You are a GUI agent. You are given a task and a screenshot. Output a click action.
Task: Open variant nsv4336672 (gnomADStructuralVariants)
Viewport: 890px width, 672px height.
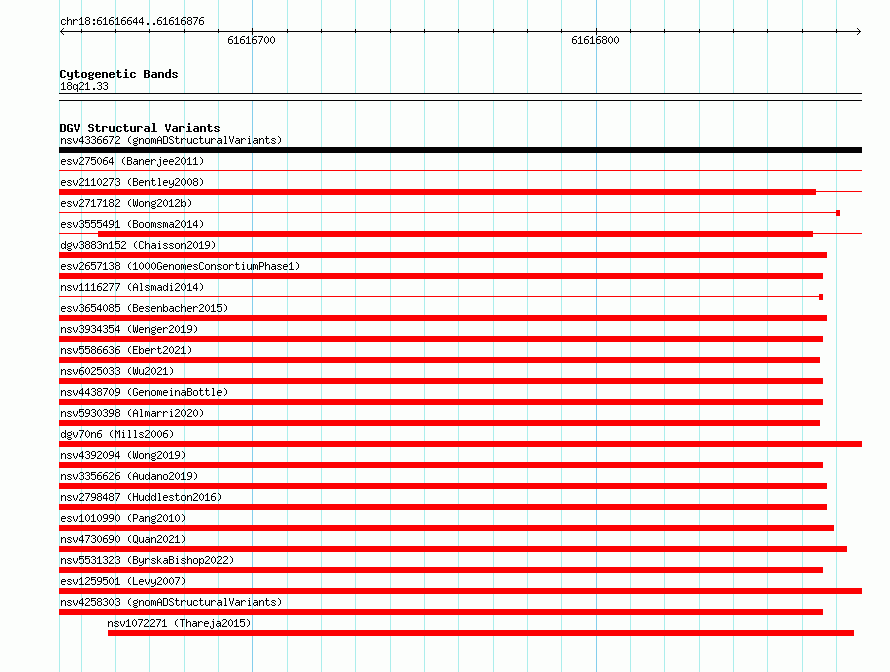click(x=171, y=140)
